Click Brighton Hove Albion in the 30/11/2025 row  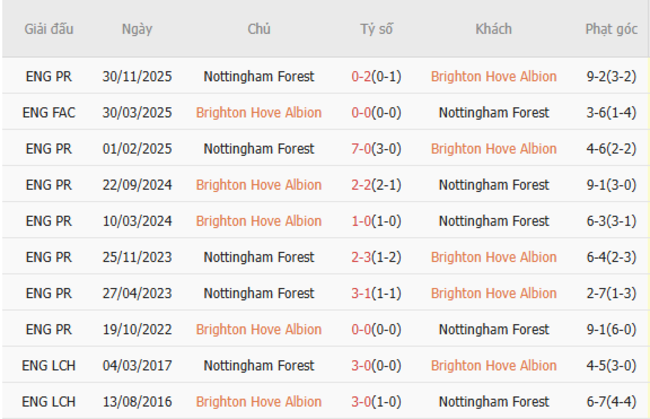[x=493, y=77]
